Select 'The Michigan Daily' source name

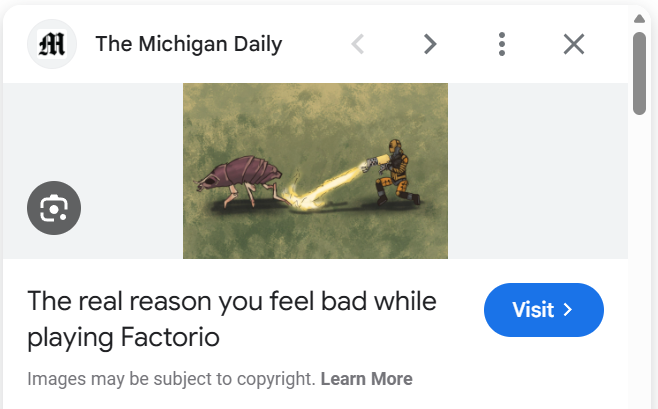(x=189, y=44)
